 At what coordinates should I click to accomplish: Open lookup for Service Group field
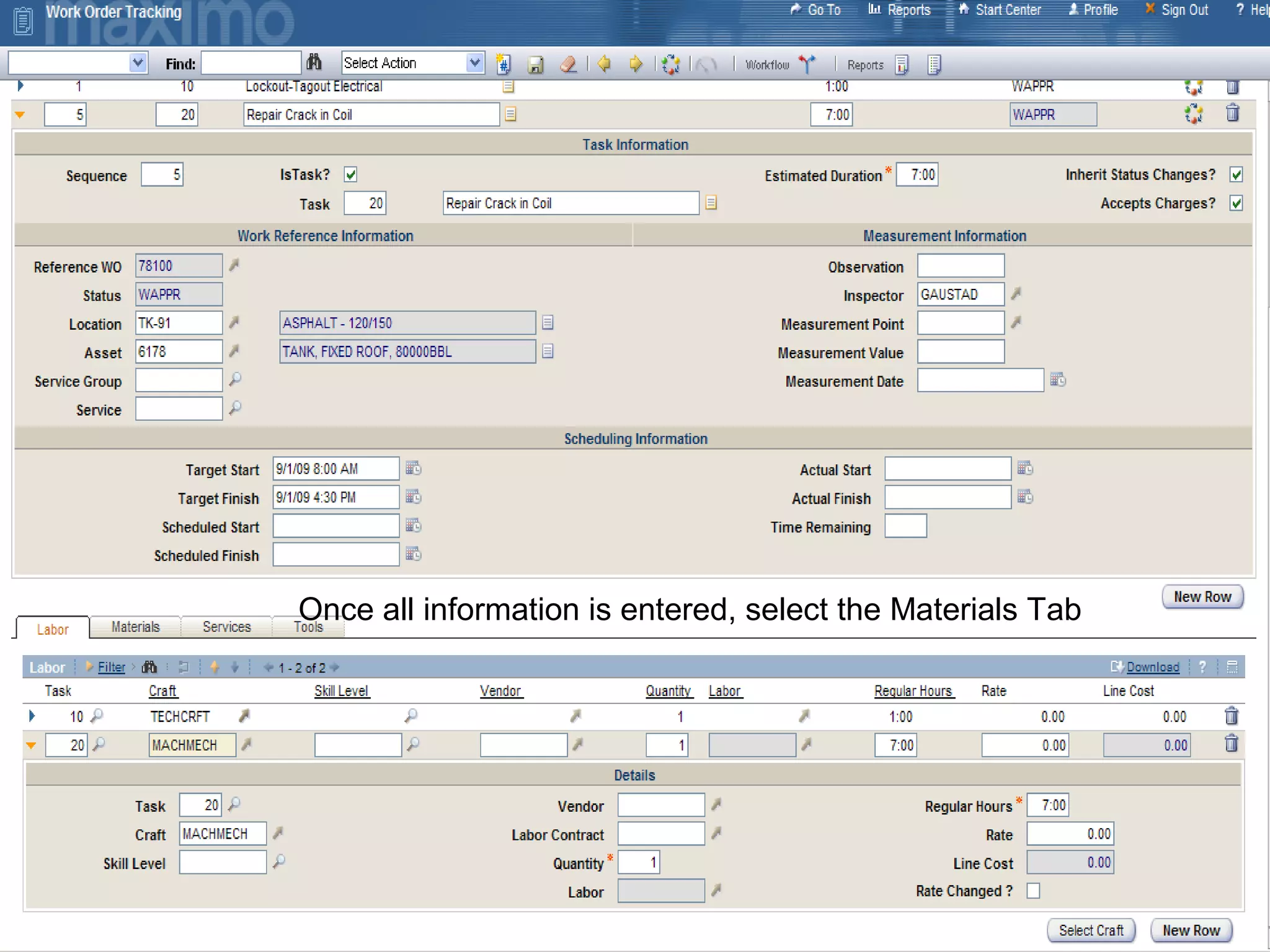click(x=235, y=379)
